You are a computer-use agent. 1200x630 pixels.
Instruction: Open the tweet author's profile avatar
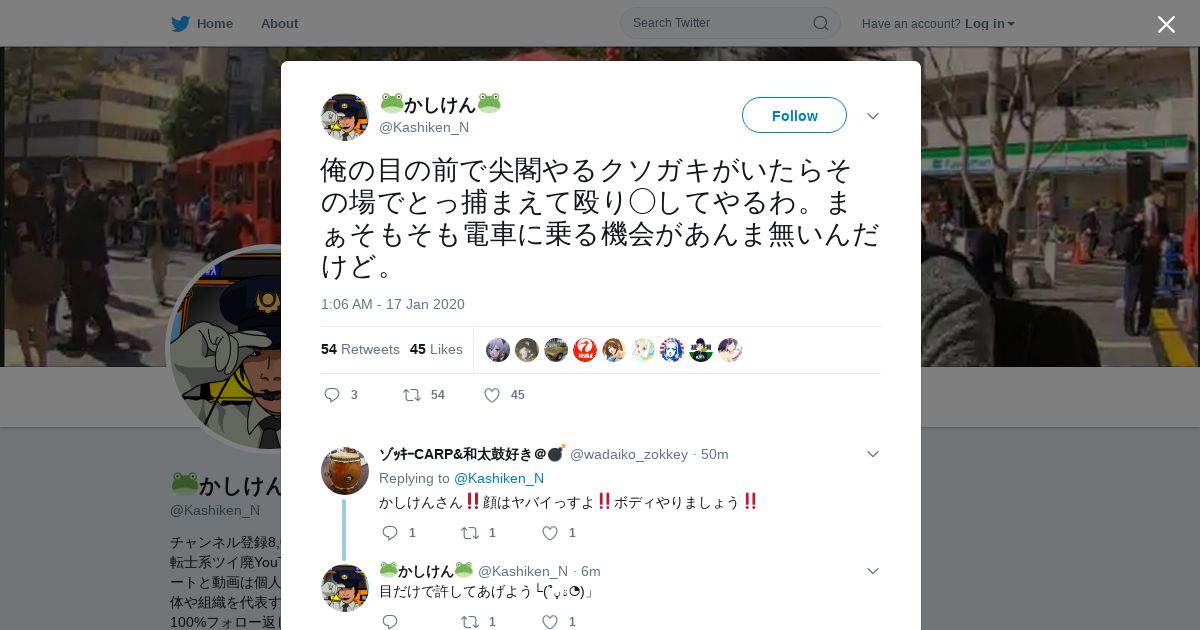(345, 117)
